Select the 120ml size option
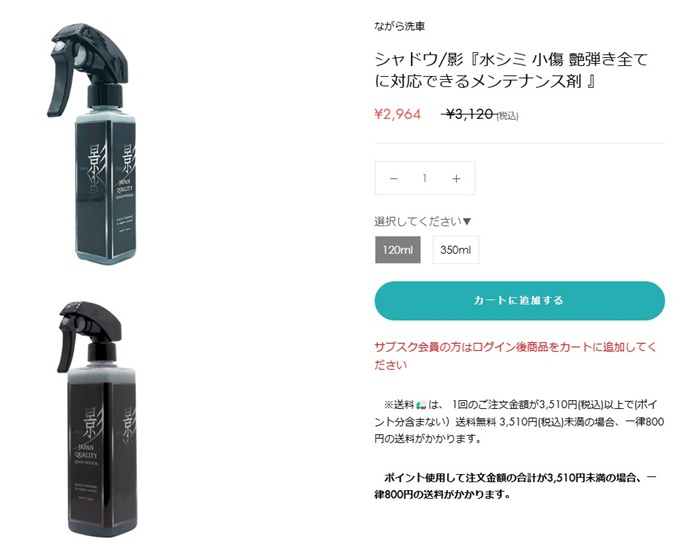The height and width of the screenshot is (559, 700). pos(397,250)
